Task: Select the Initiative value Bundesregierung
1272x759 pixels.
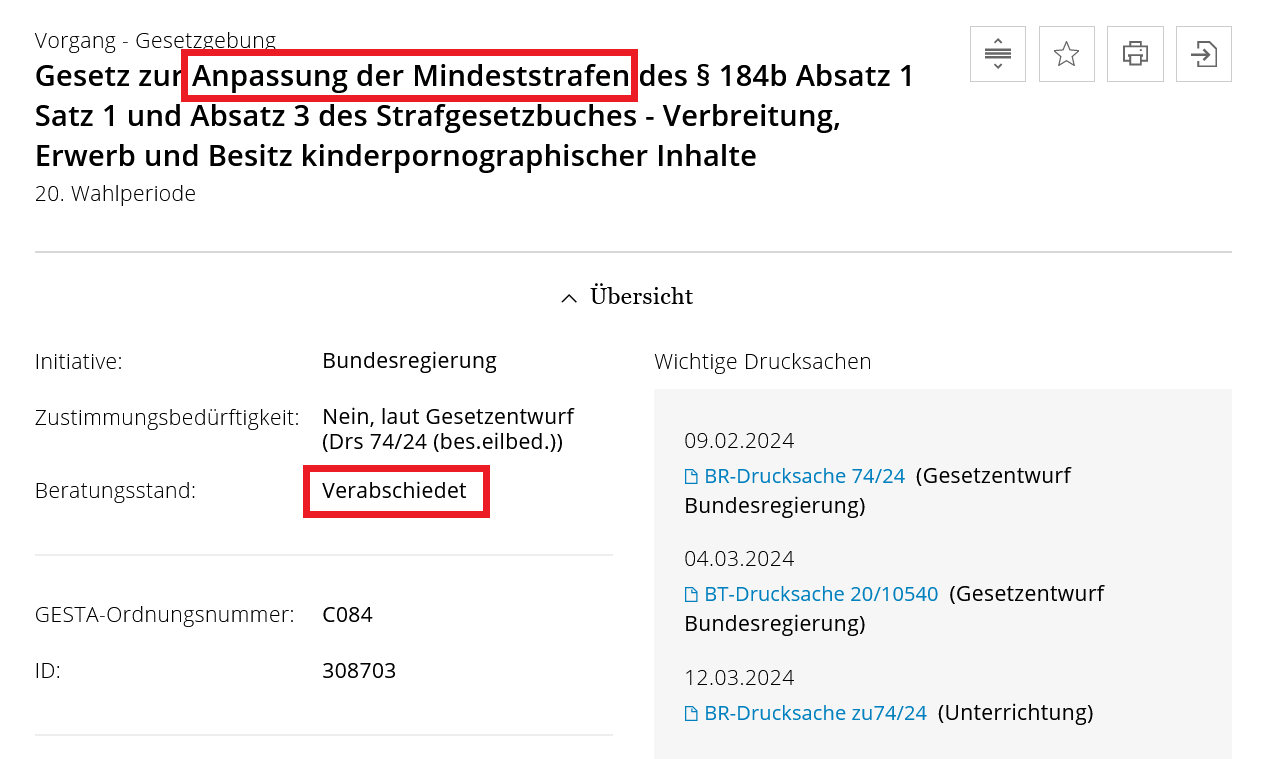Action: tap(409, 360)
